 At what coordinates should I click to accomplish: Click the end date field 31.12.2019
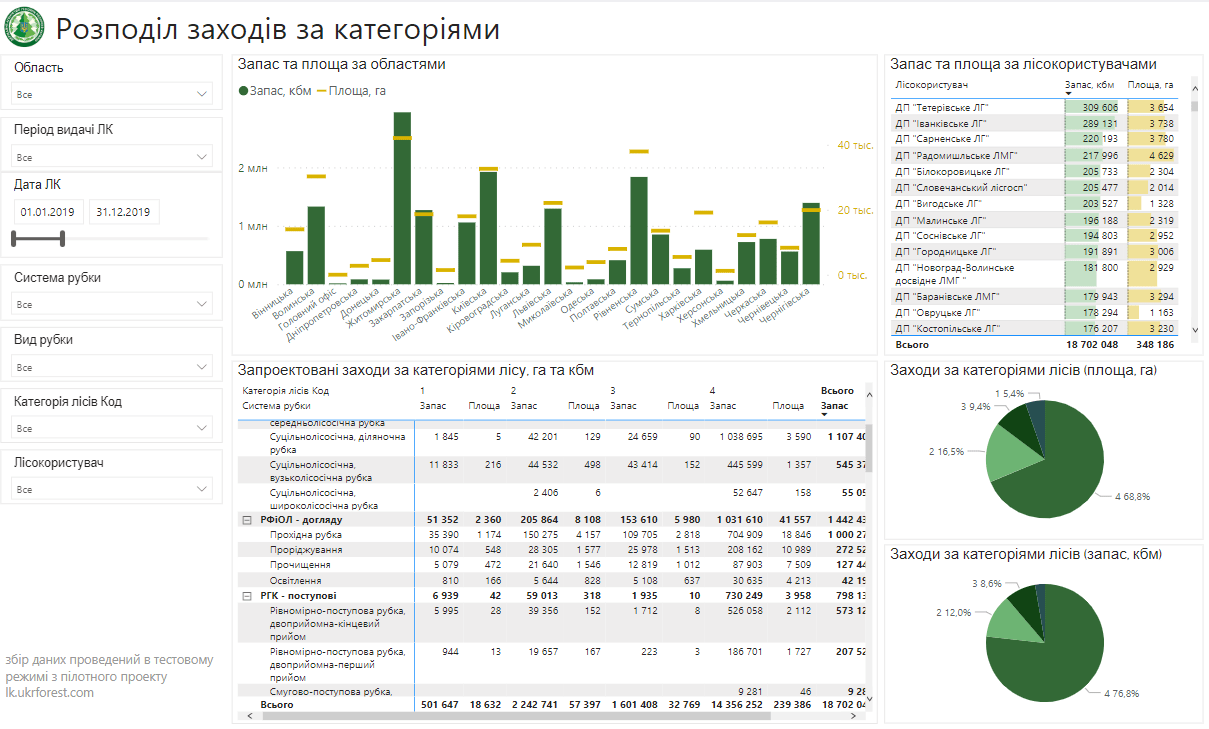pos(124,212)
